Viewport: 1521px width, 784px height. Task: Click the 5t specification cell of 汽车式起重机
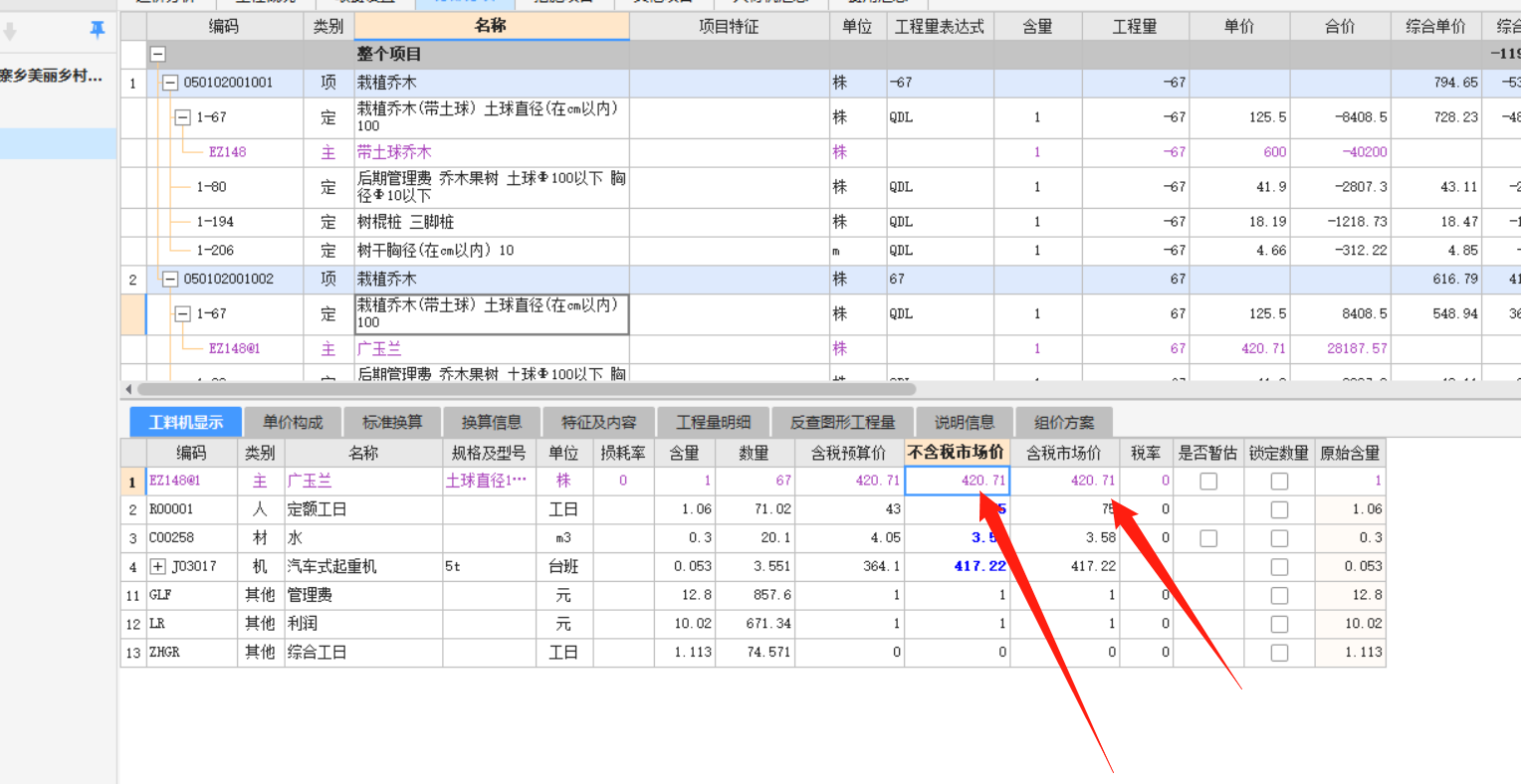coord(489,566)
